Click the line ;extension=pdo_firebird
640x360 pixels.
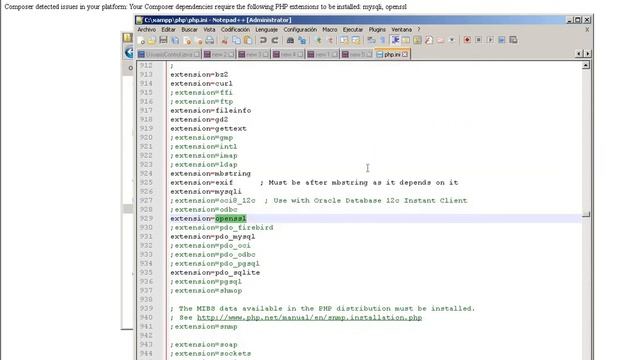click(x=222, y=228)
